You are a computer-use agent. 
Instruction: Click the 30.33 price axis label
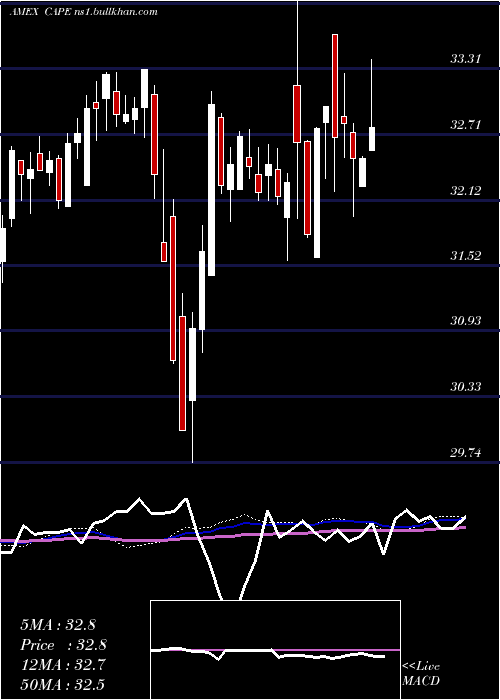[x=466, y=387]
